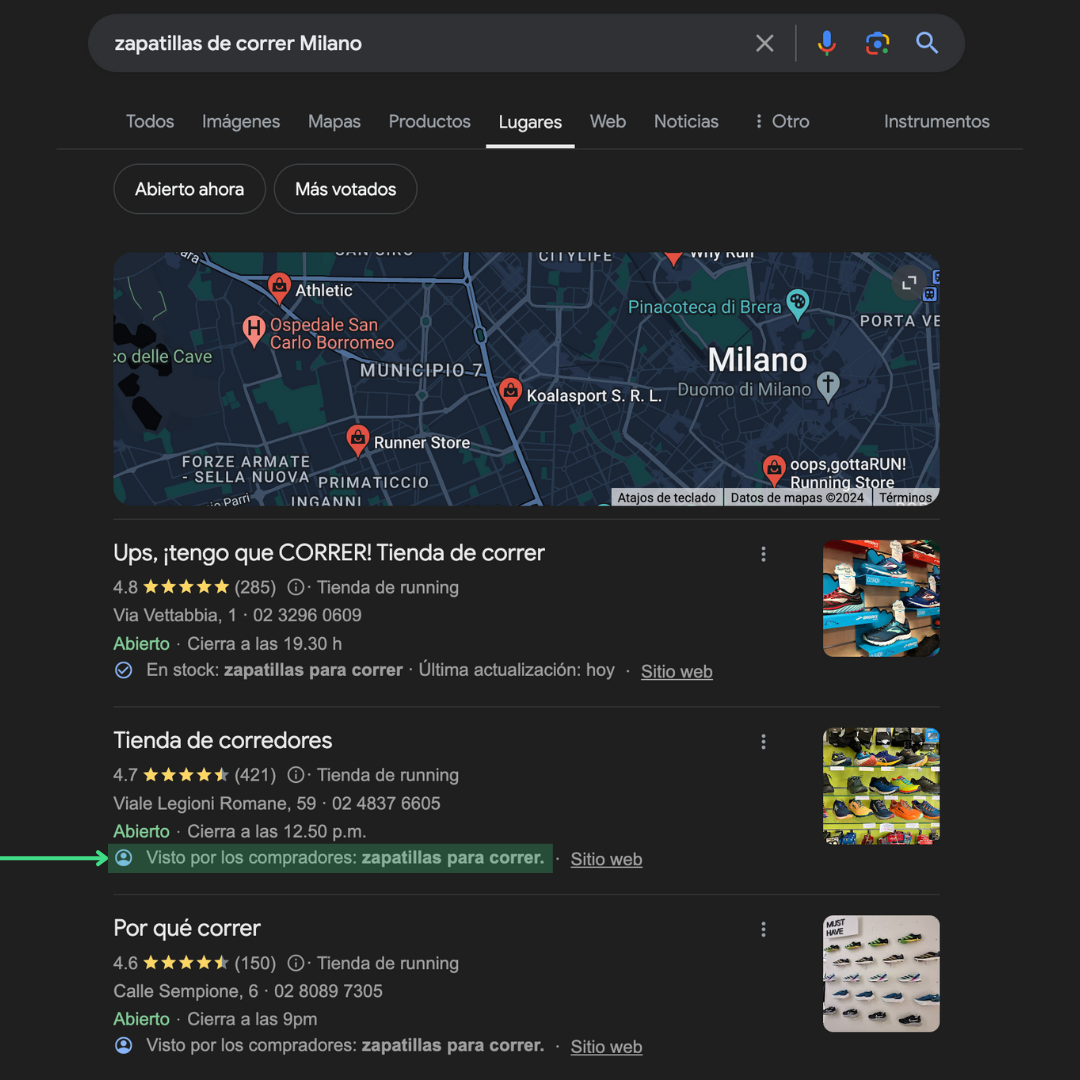Screen dimensions: 1080x1080
Task: Switch to the Web tab
Action: tap(608, 122)
